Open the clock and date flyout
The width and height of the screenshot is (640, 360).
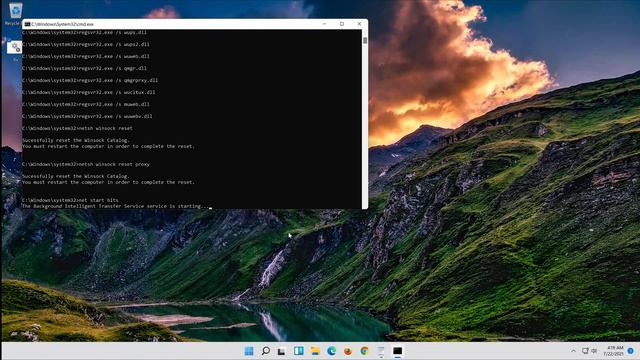pos(613,351)
